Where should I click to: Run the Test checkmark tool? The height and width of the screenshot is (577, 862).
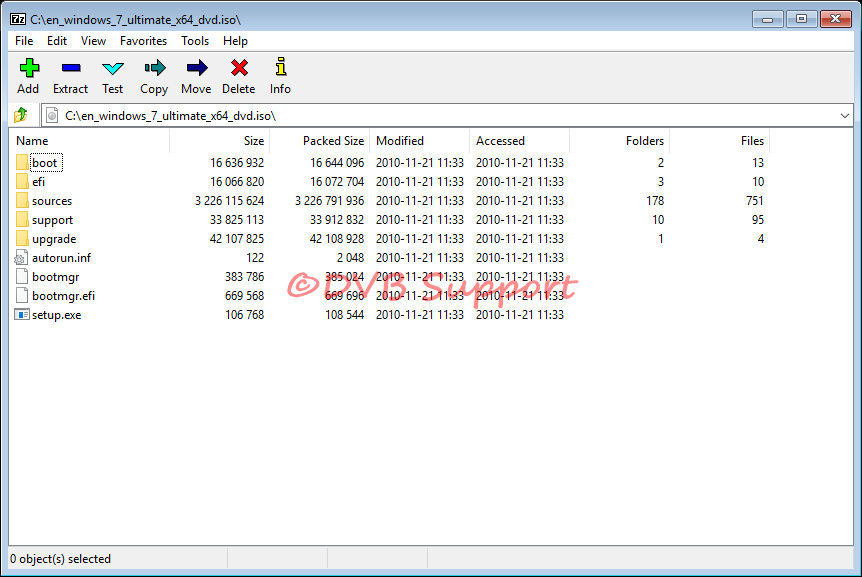click(113, 68)
